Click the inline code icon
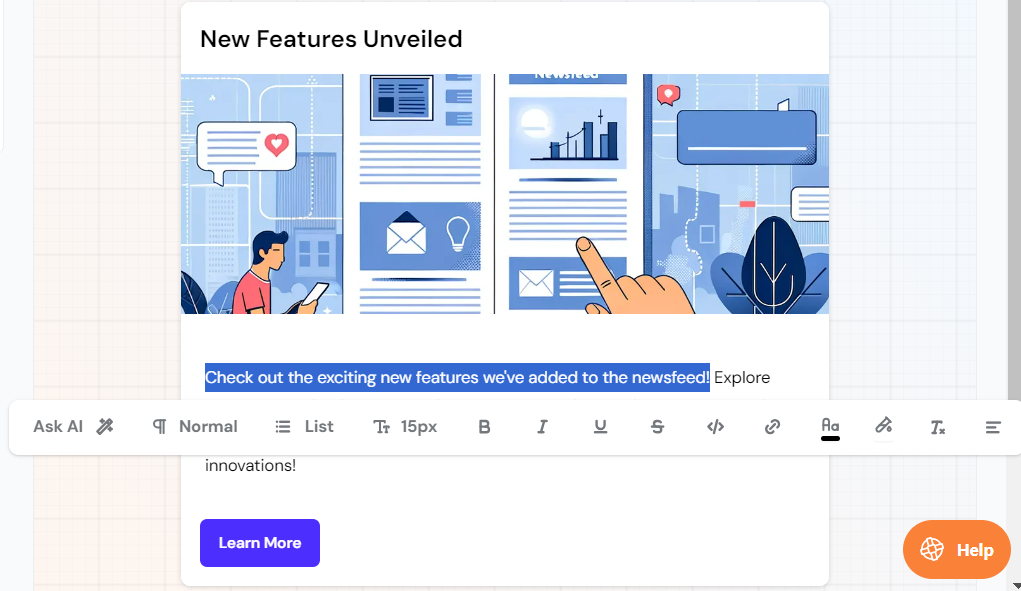Viewport: 1021px width, 591px height. (715, 427)
